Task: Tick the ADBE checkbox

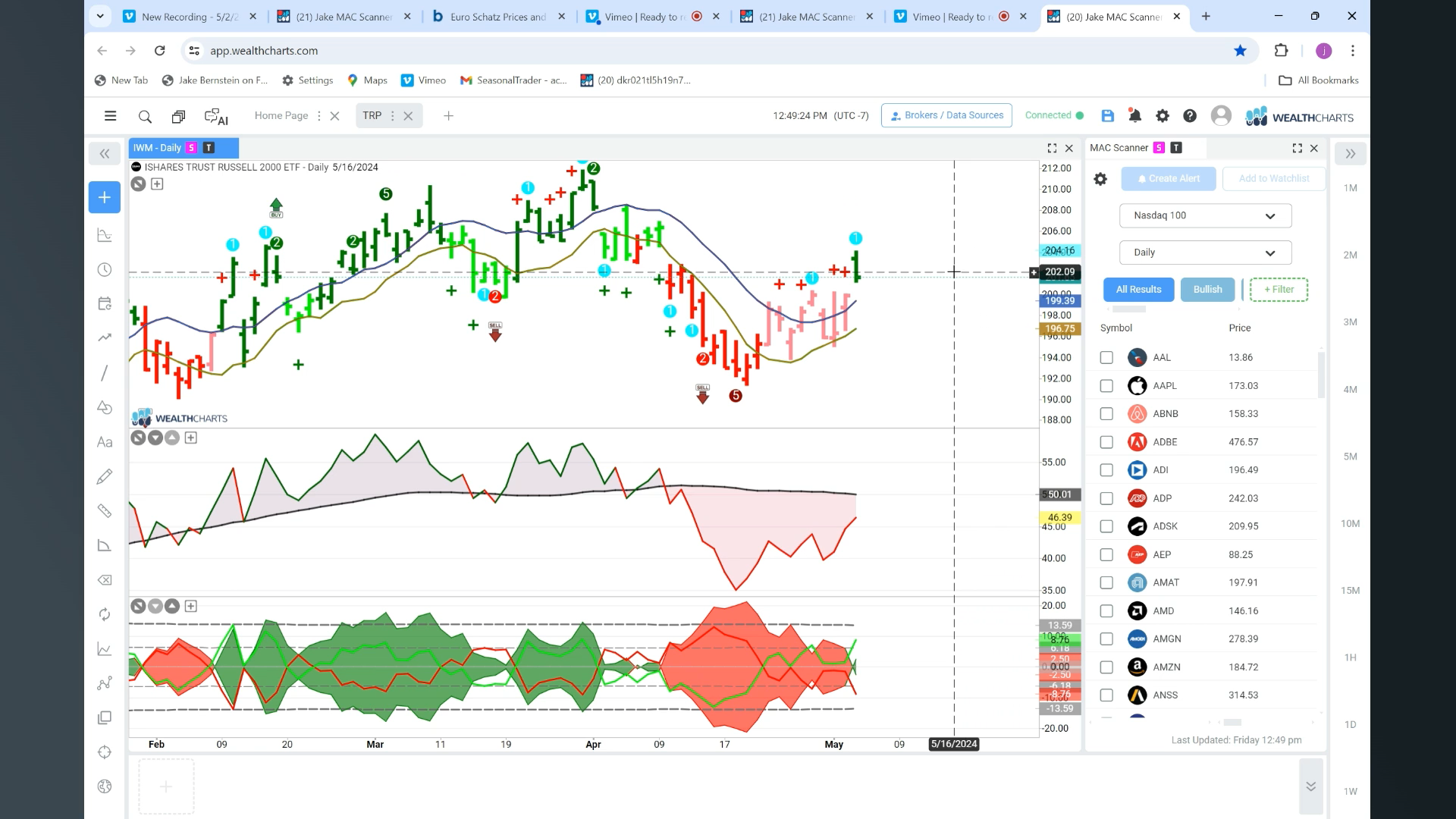Action: (1106, 442)
